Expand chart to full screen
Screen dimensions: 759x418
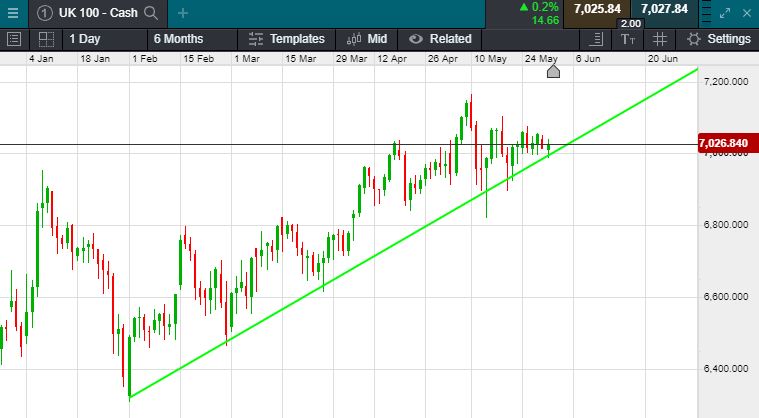click(725, 14)
